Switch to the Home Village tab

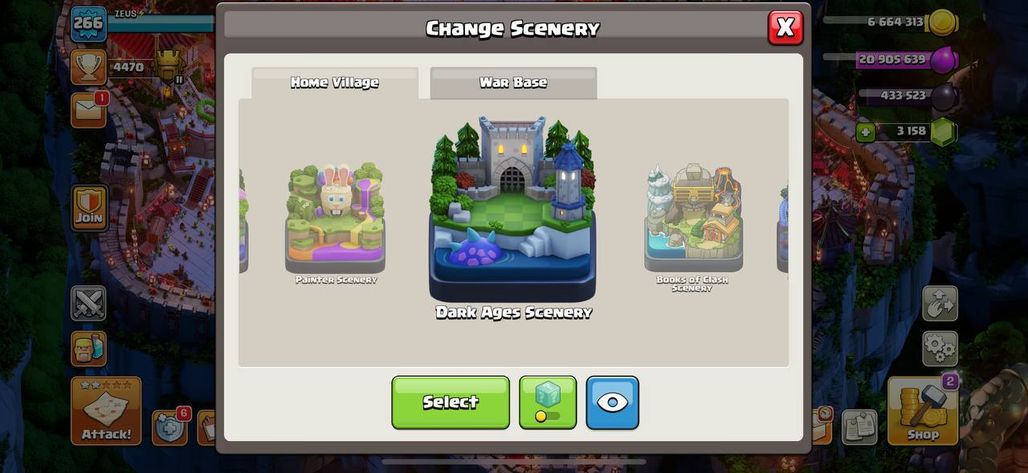click(335, 83)
